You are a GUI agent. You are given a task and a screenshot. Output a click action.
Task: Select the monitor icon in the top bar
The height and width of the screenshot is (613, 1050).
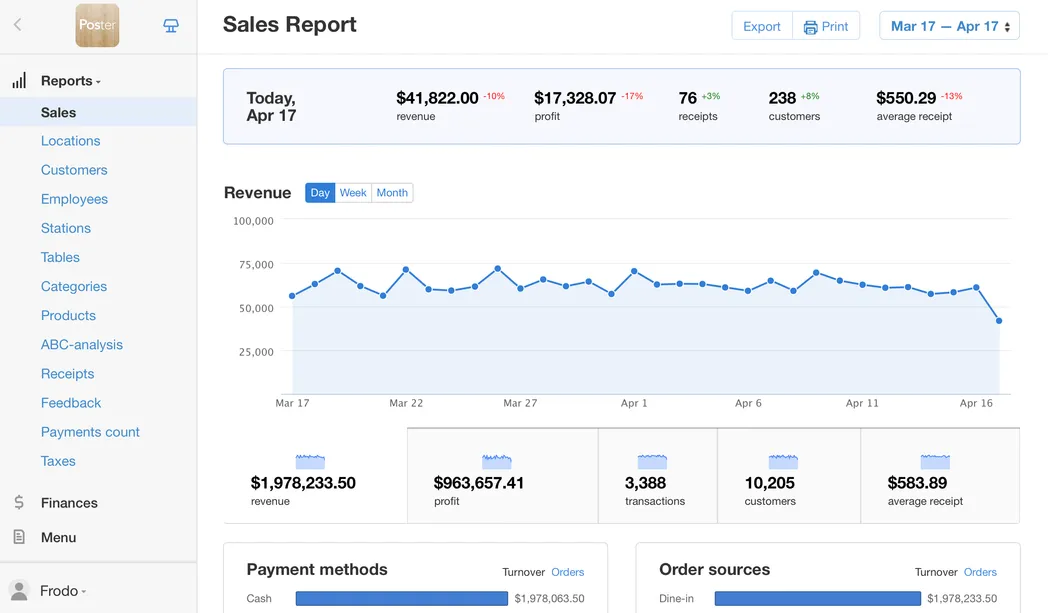coord(170,25)
